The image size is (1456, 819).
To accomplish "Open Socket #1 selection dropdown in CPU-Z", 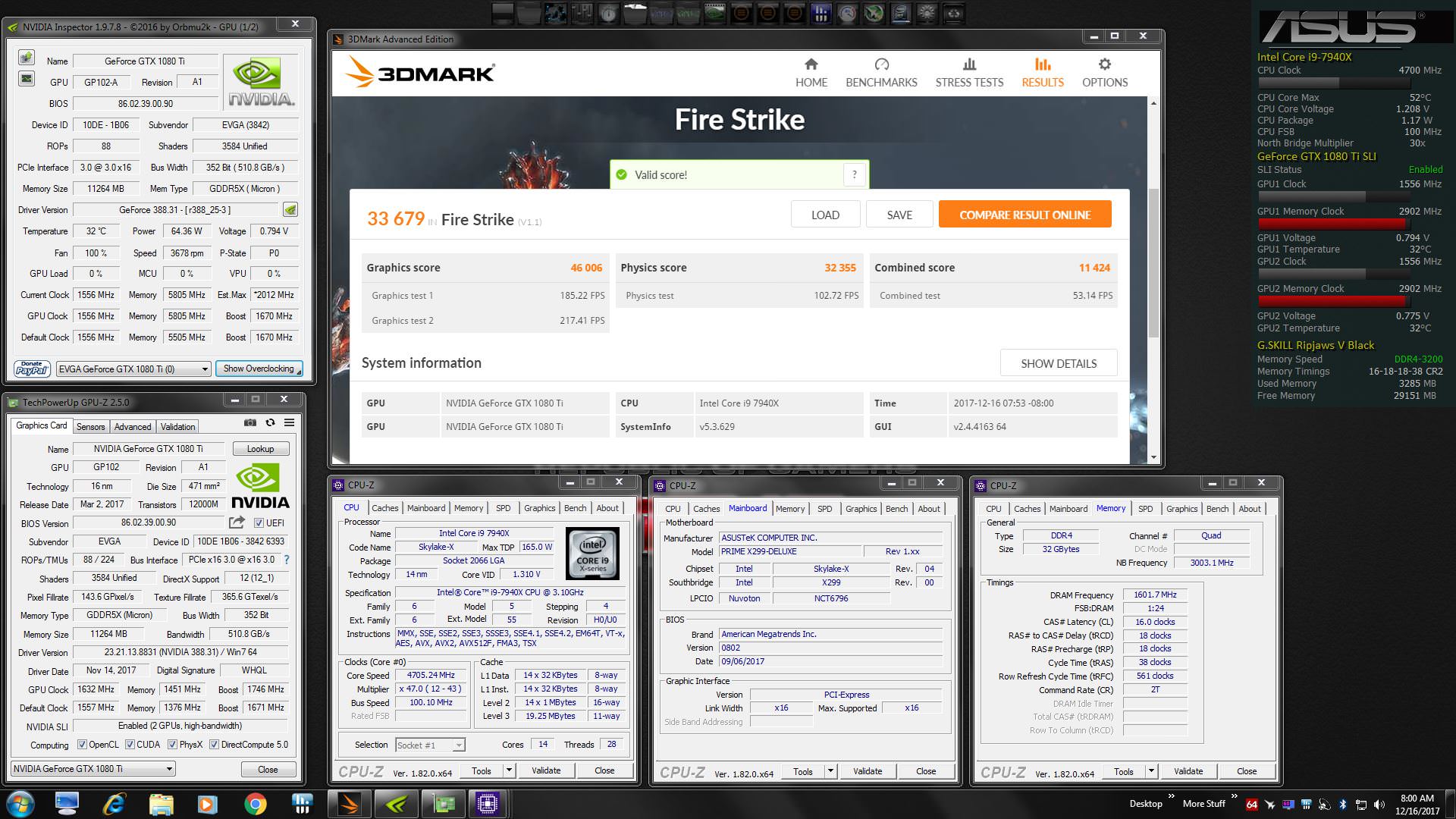I will (430, 745).
